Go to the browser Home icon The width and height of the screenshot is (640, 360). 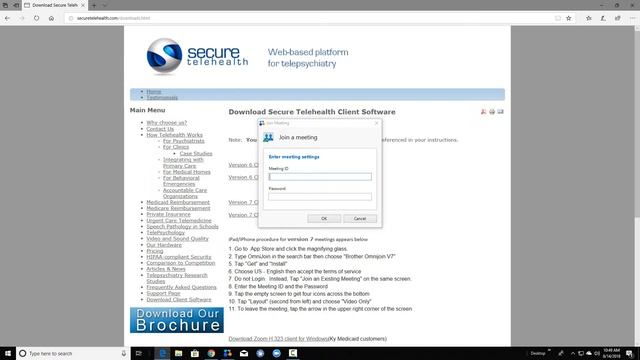tap(51, 18)
